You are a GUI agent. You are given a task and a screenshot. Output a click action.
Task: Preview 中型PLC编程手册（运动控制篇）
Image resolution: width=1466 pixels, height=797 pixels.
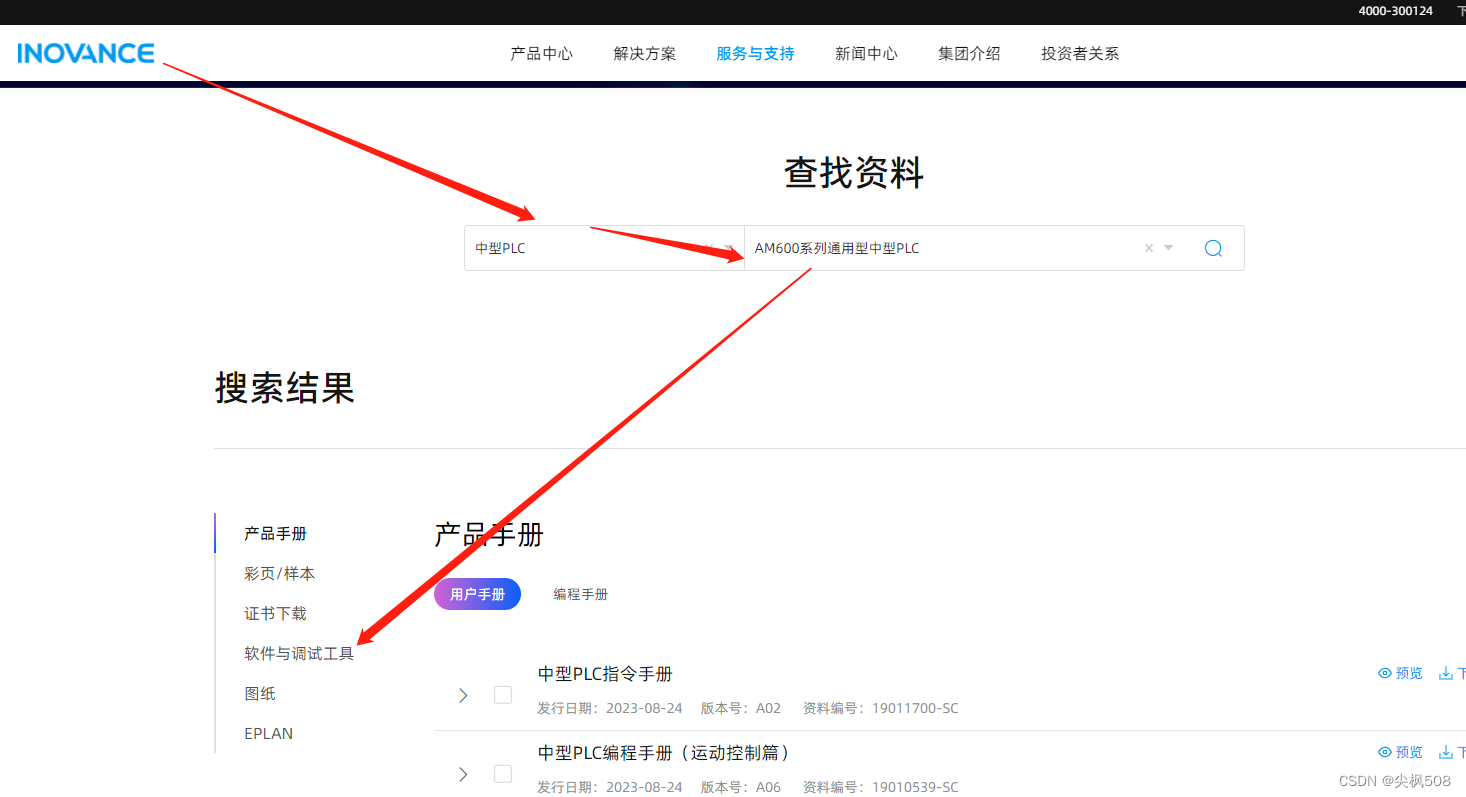click(1400, 752)
